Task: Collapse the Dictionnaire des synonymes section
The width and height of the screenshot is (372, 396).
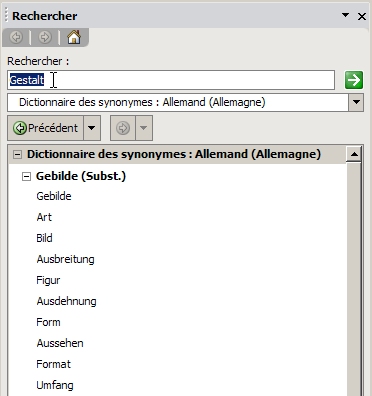Action: coord(17,154)
